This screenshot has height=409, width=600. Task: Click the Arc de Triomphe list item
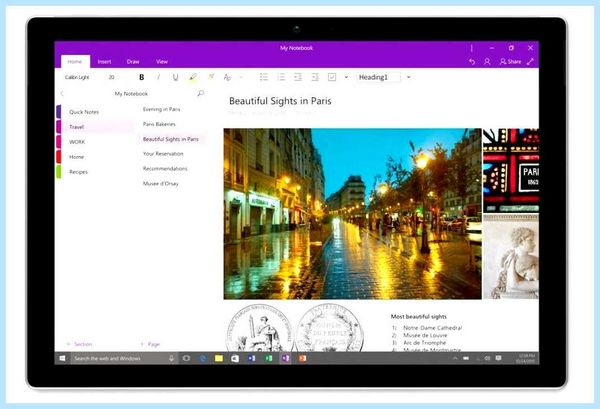(x=424, y=343)
